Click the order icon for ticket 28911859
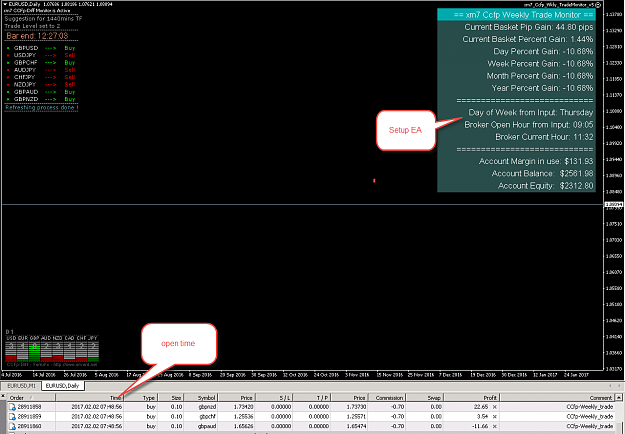 (x=12, y=416)
